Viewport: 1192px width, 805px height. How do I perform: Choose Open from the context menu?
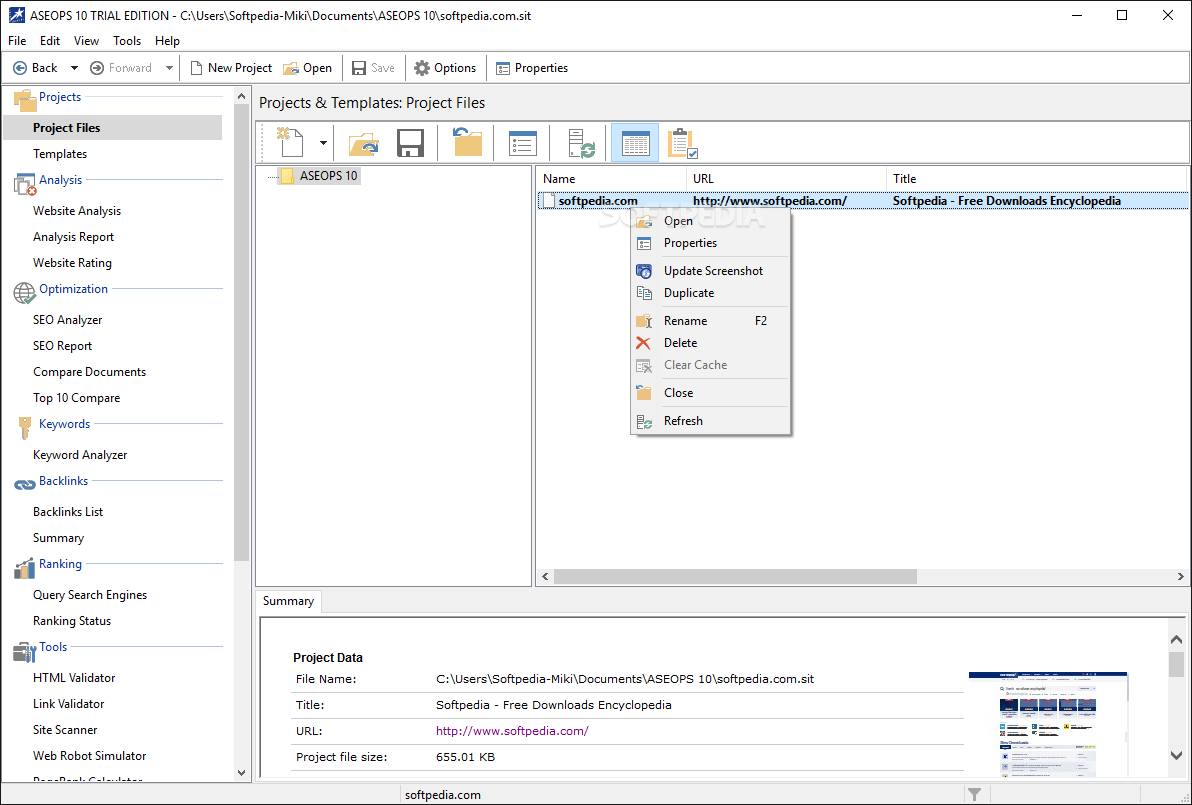pyautogui.click(x=711, y=221)
